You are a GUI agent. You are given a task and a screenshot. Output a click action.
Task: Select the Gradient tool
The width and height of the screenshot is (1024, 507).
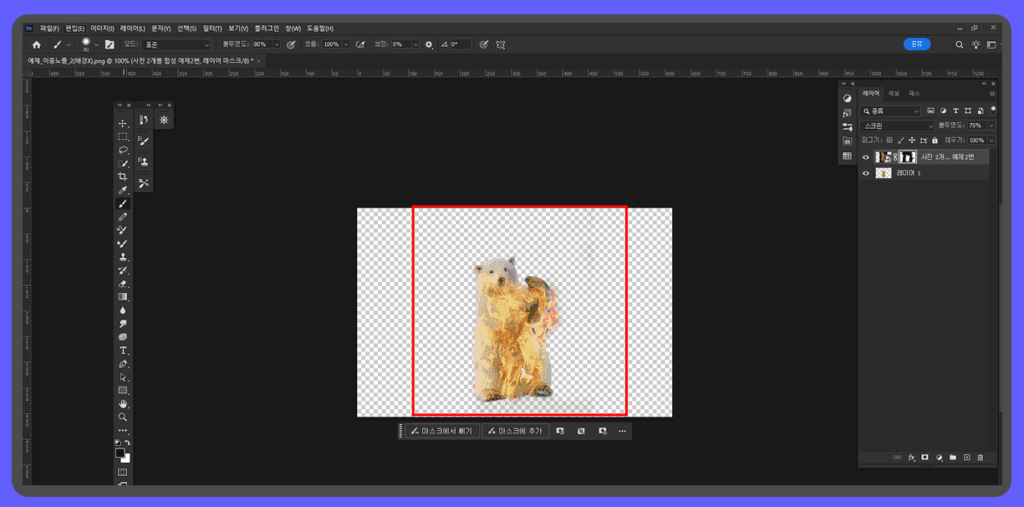(123, 297)
